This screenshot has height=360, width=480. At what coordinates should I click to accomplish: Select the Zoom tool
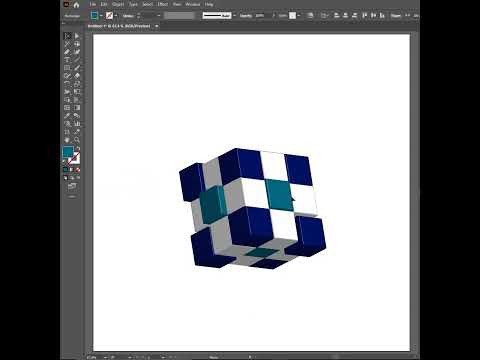(77, 140)
